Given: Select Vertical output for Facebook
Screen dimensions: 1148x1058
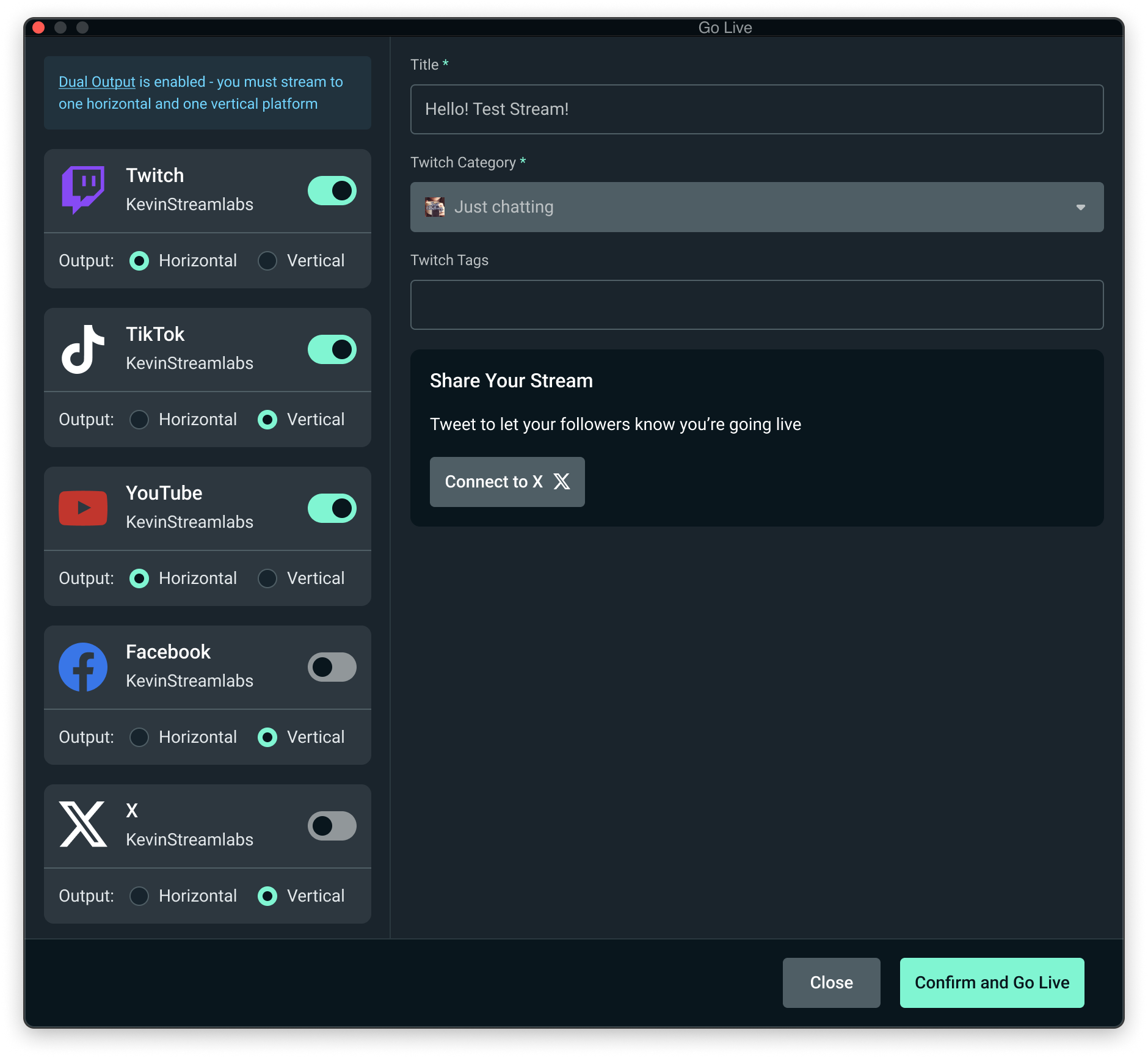Looking at the screenshot, I should point(267,737).
